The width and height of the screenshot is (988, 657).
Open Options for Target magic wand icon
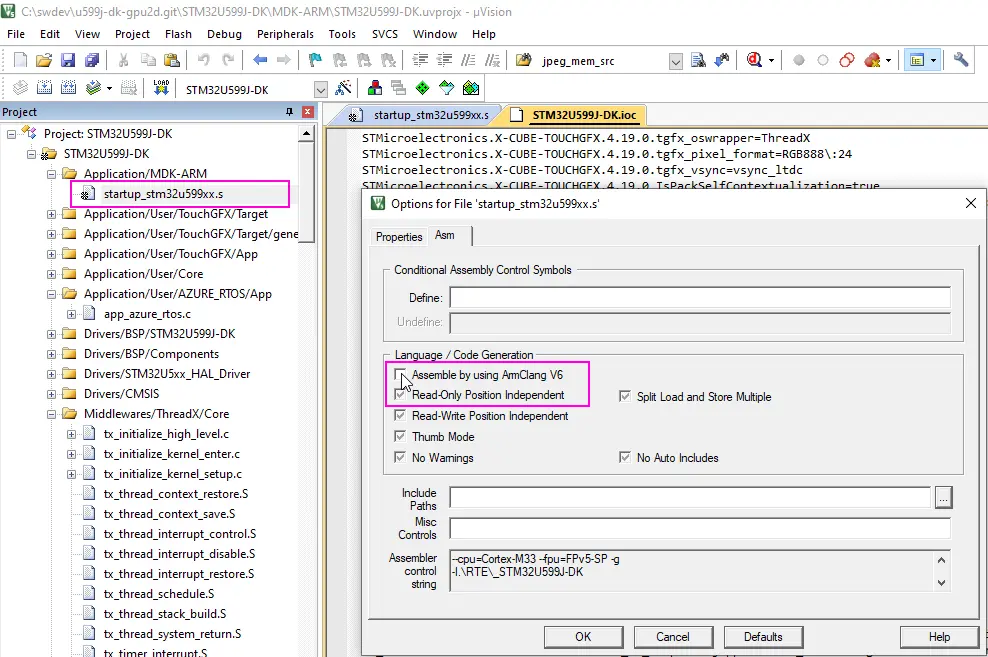pyautogui.click(x=343, y=89)
